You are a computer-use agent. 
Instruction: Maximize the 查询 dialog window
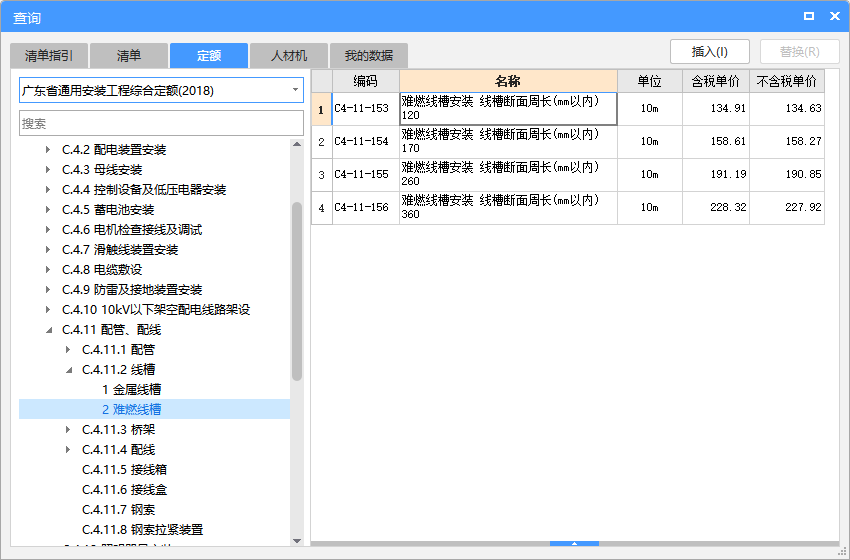[x=809, y=16]
